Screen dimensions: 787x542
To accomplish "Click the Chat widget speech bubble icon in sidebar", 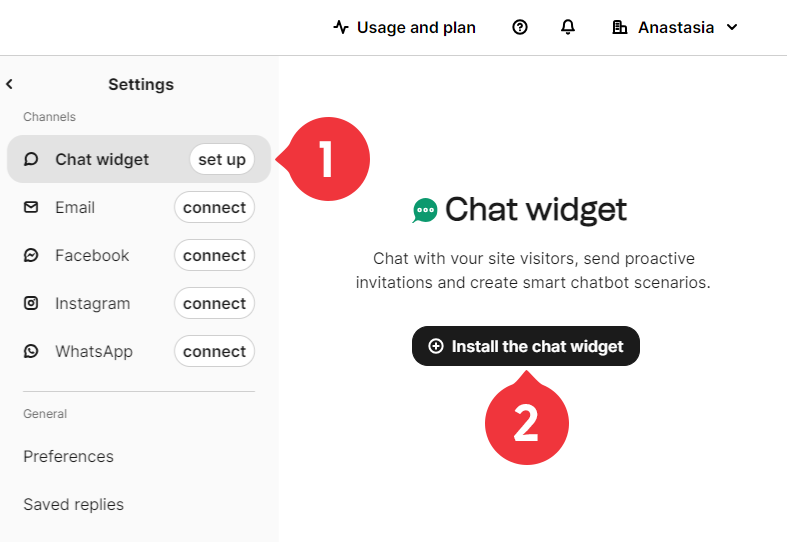I will (x=31, y=159).
